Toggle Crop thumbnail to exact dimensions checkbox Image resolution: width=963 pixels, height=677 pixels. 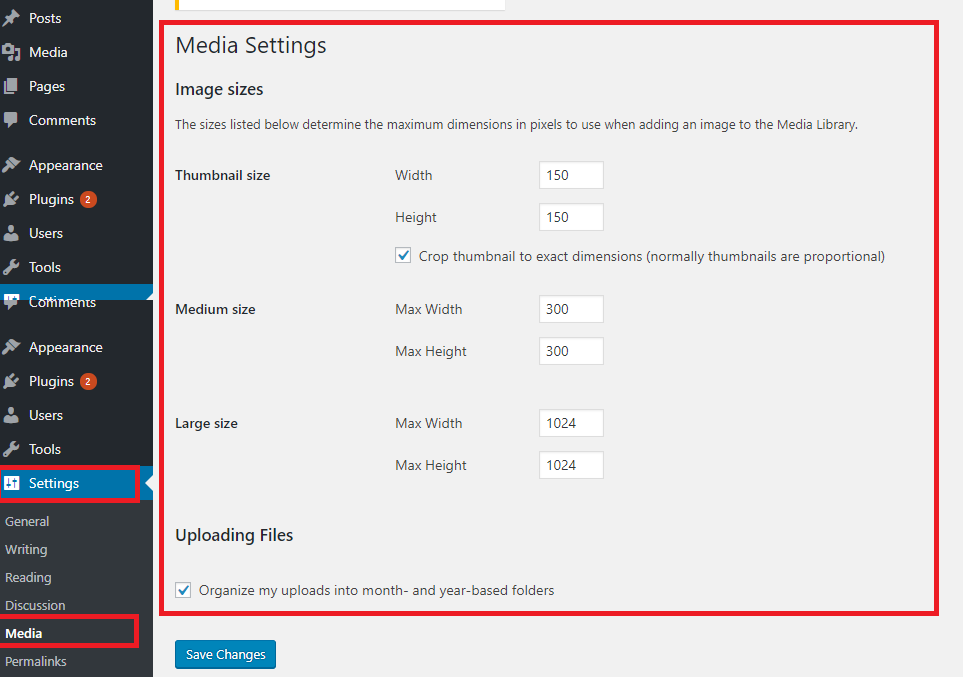pyautogui.click(x=404, y=256)
